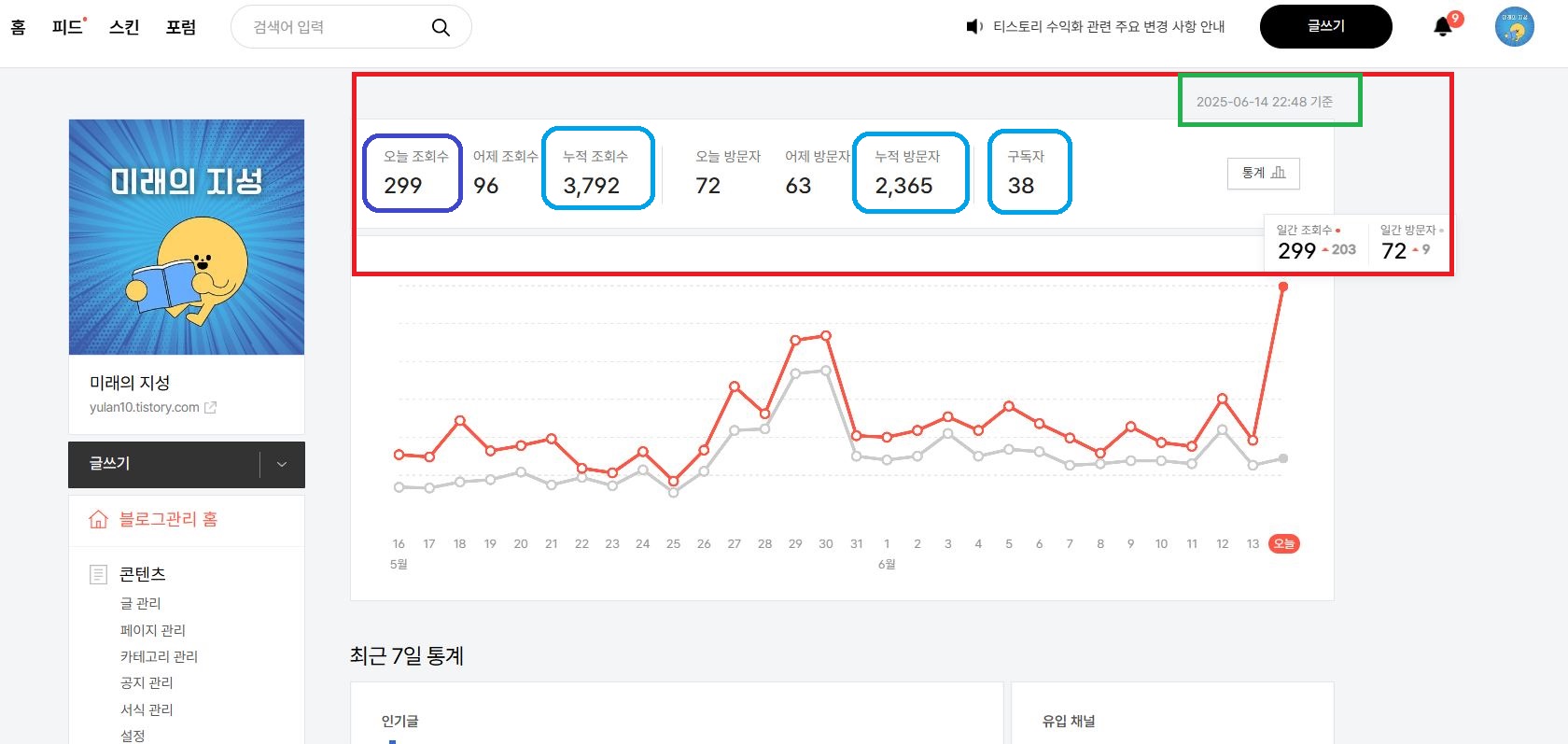Open 카테고리 관리 in sidebar
Image resolution: width=1568 pixels, height=744 pixels.
(x=160, y=656)
